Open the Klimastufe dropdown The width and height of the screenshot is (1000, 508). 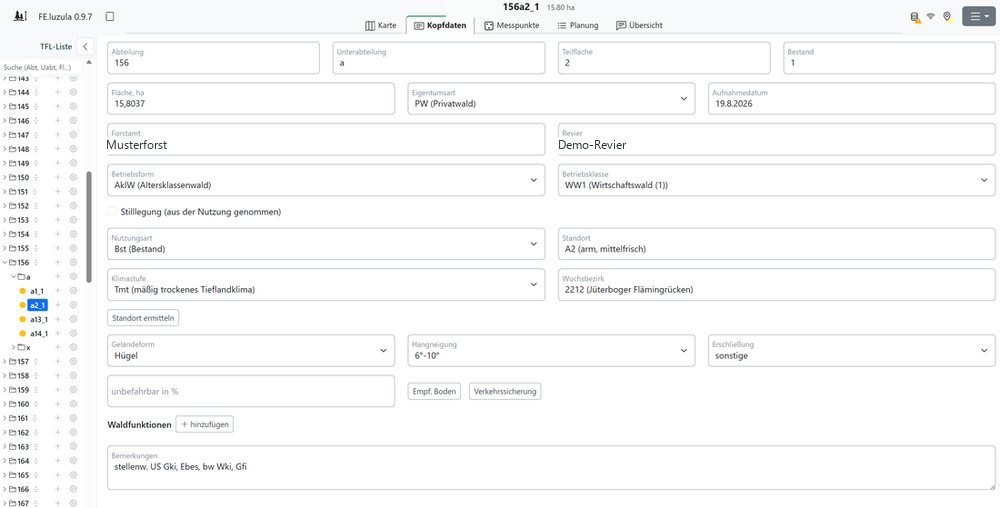pyautogui.click(x=326, y=284)
